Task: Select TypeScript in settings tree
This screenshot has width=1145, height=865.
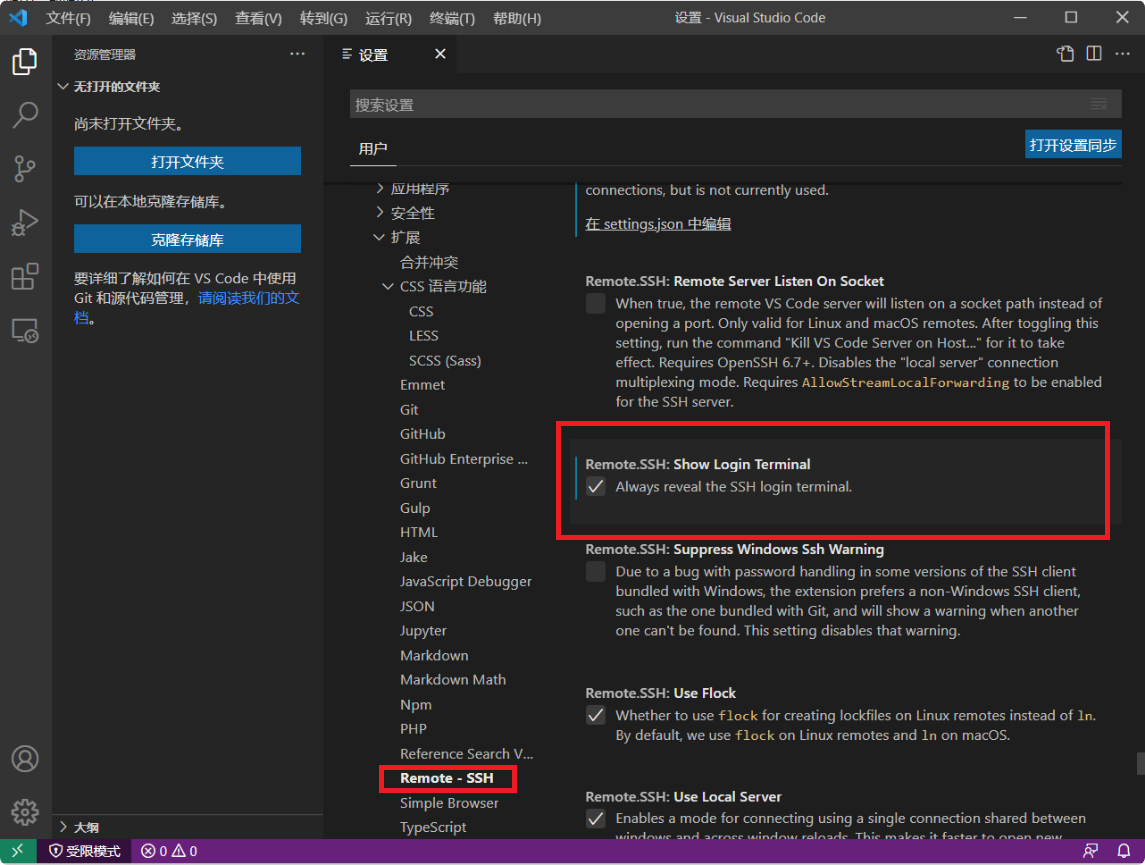Action: (x=433, y=827)
